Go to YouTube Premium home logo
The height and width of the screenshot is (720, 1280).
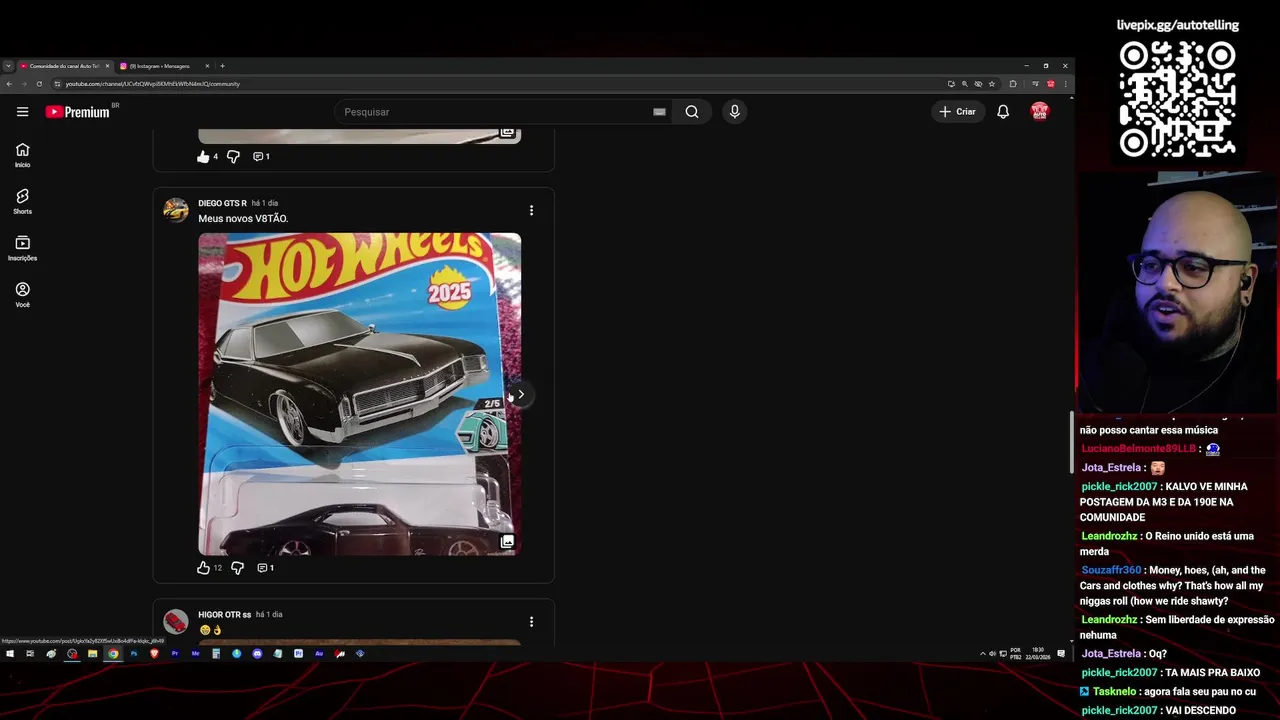[x=78, y=112]
